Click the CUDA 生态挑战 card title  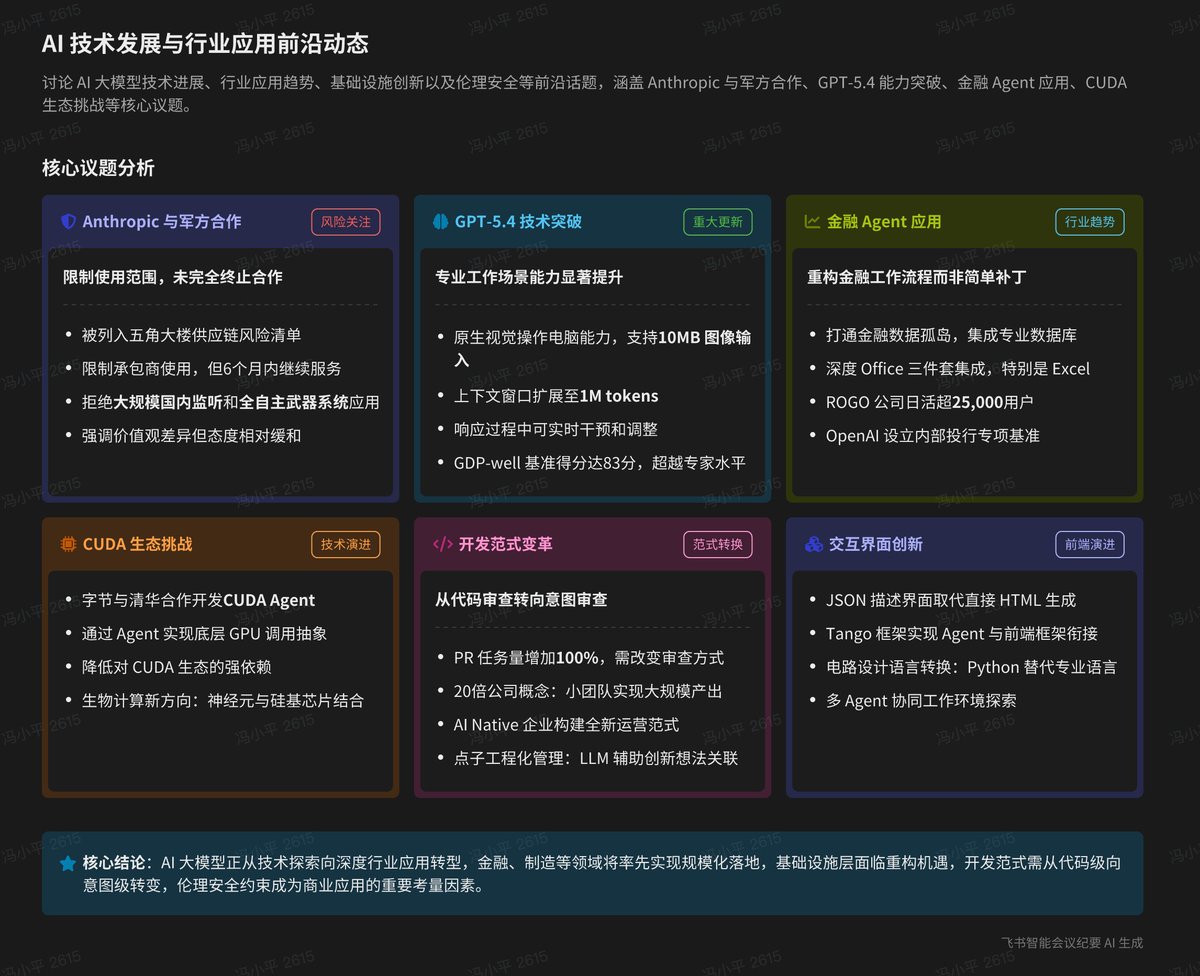pos(138,544)
